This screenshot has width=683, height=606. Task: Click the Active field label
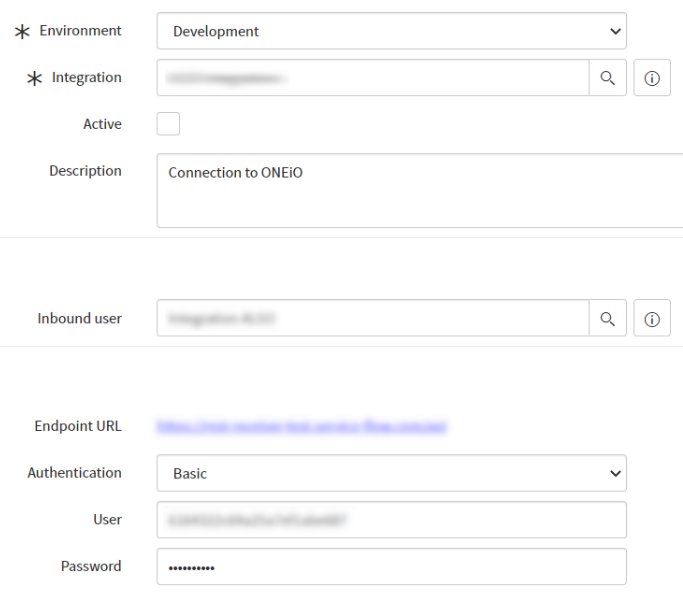102,124
